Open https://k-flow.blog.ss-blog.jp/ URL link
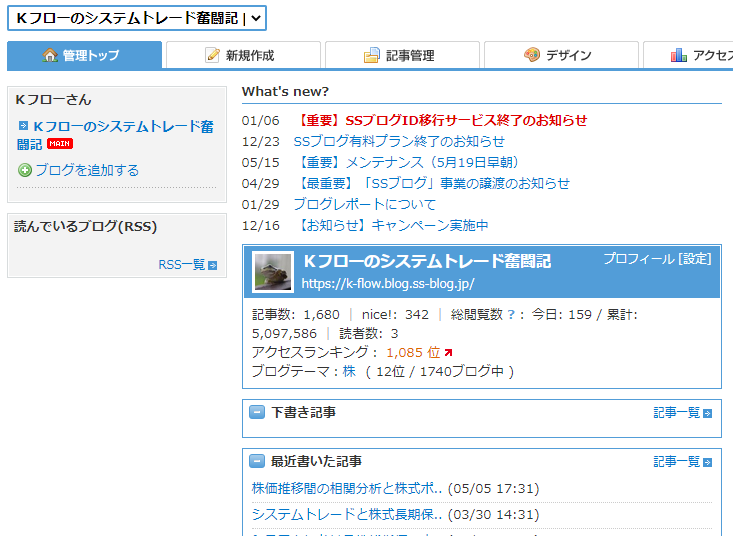 pos(388,284)
